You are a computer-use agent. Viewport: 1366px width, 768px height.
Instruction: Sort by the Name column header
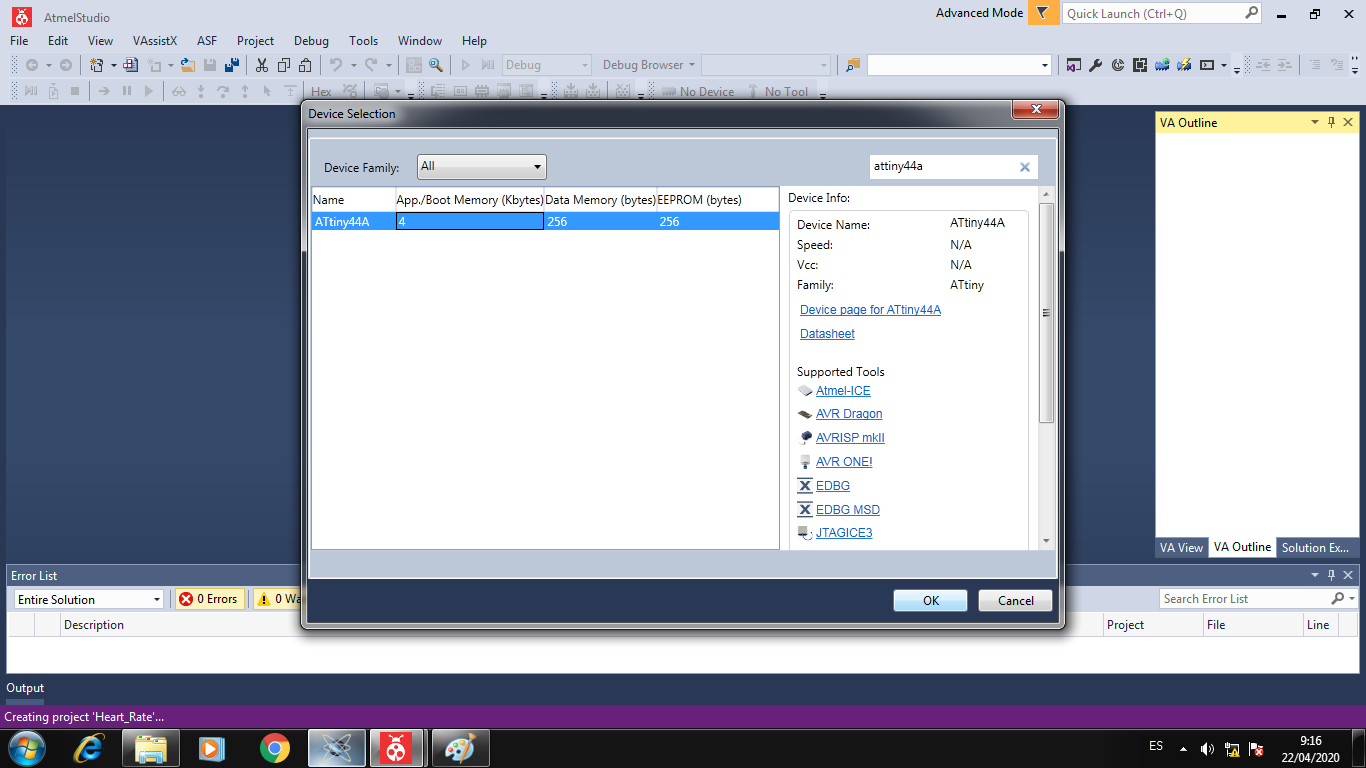pos(354,200)
